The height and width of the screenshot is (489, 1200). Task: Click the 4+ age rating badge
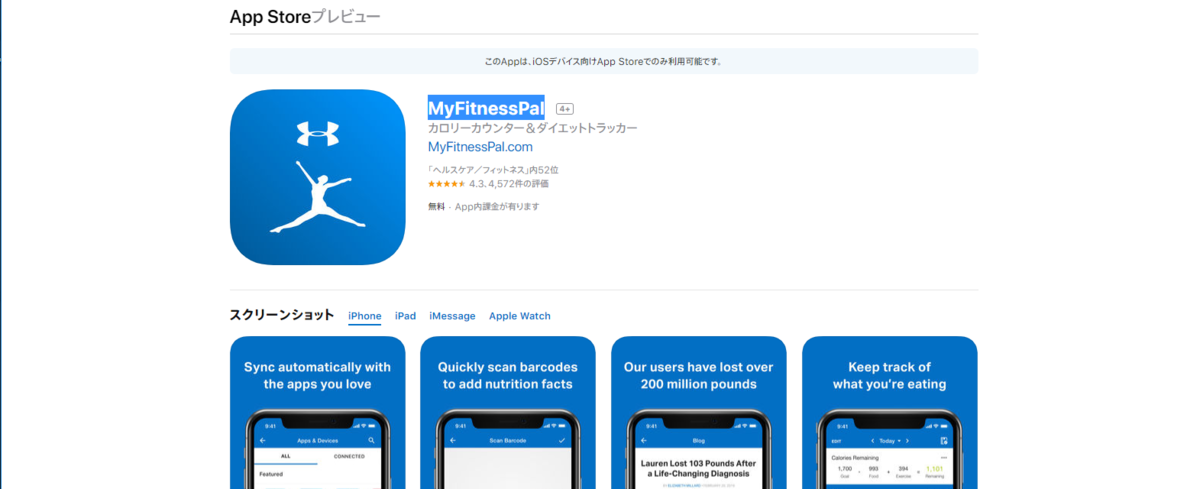565,108
